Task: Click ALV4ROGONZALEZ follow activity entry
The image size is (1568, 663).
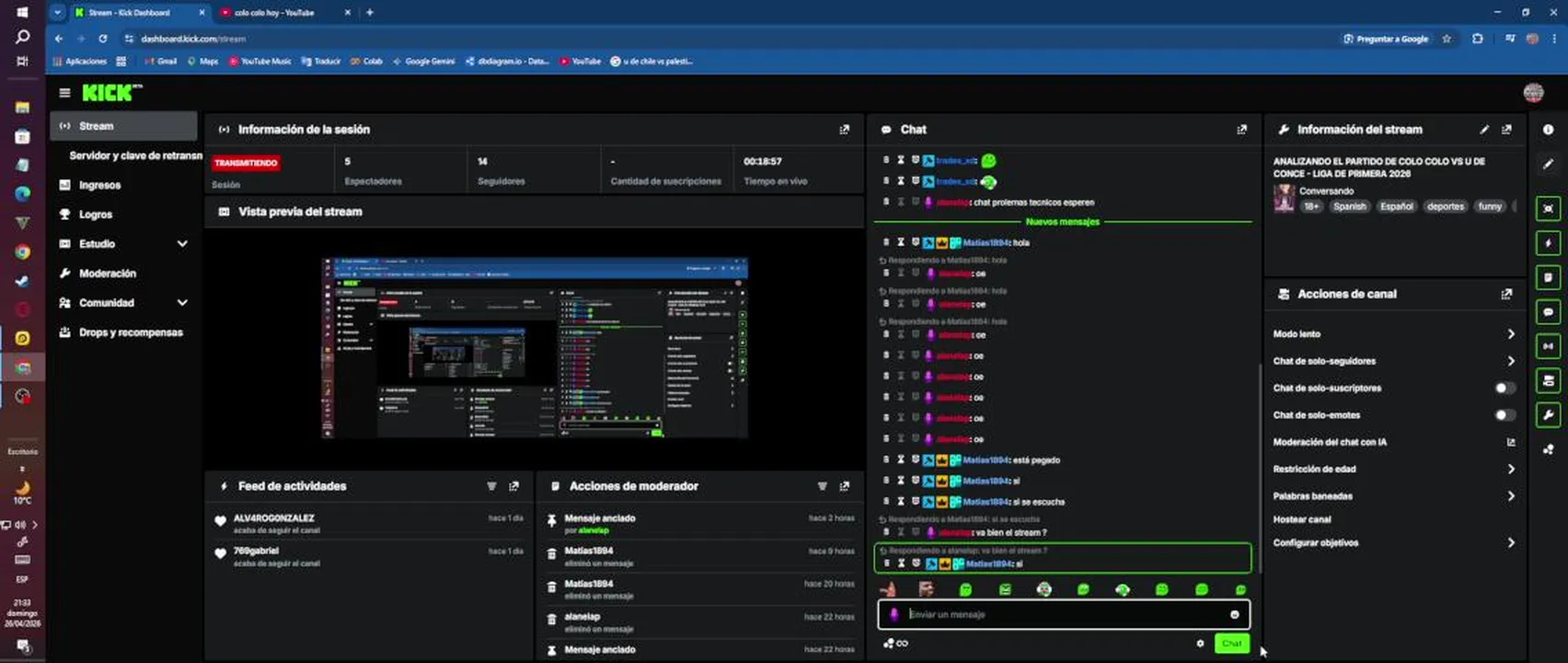Action: 368,524
